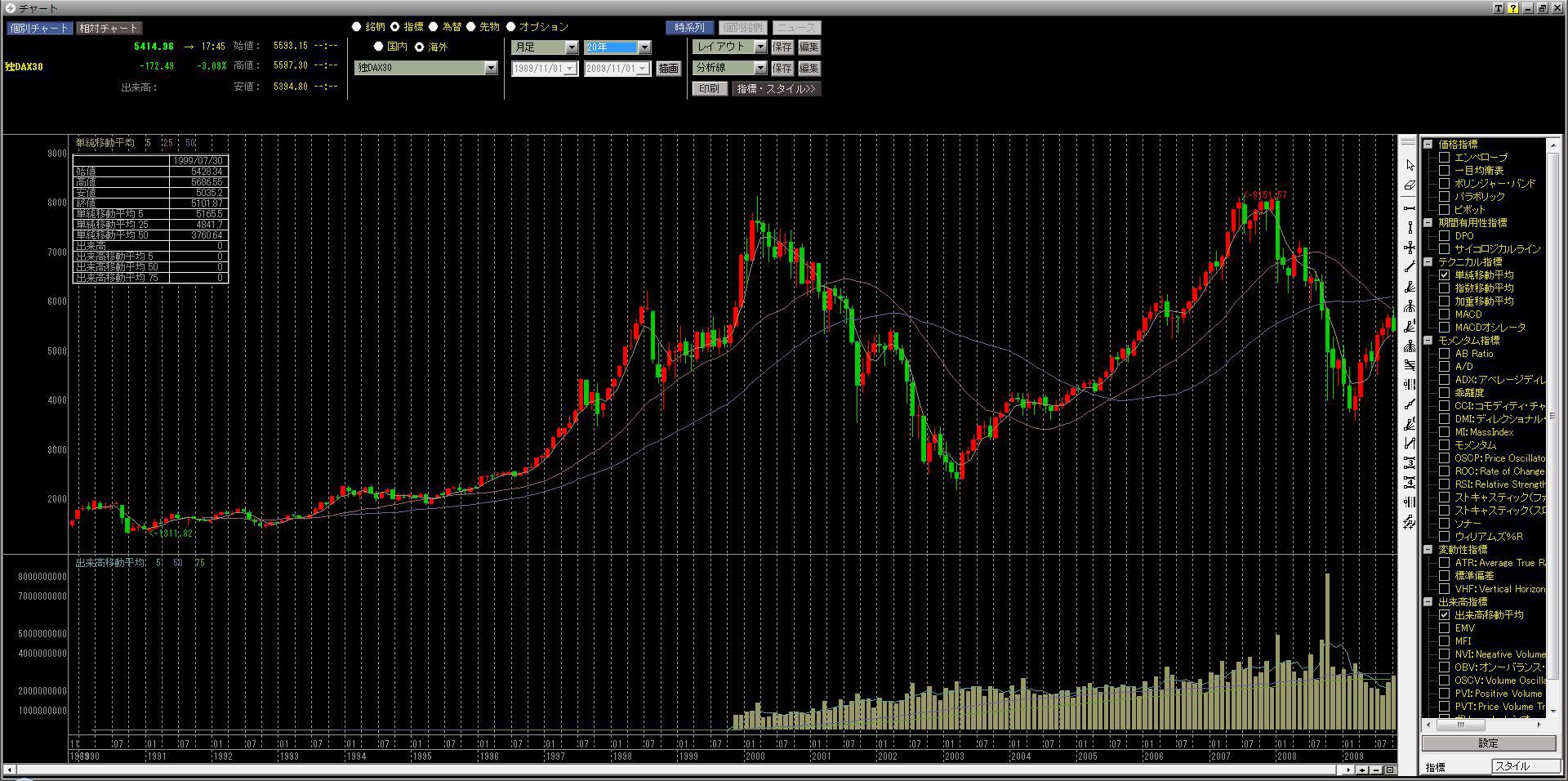This screenshot has height=781, width=1568.
Task: Click the 印刷 print button
Action: tap(709, 88)
